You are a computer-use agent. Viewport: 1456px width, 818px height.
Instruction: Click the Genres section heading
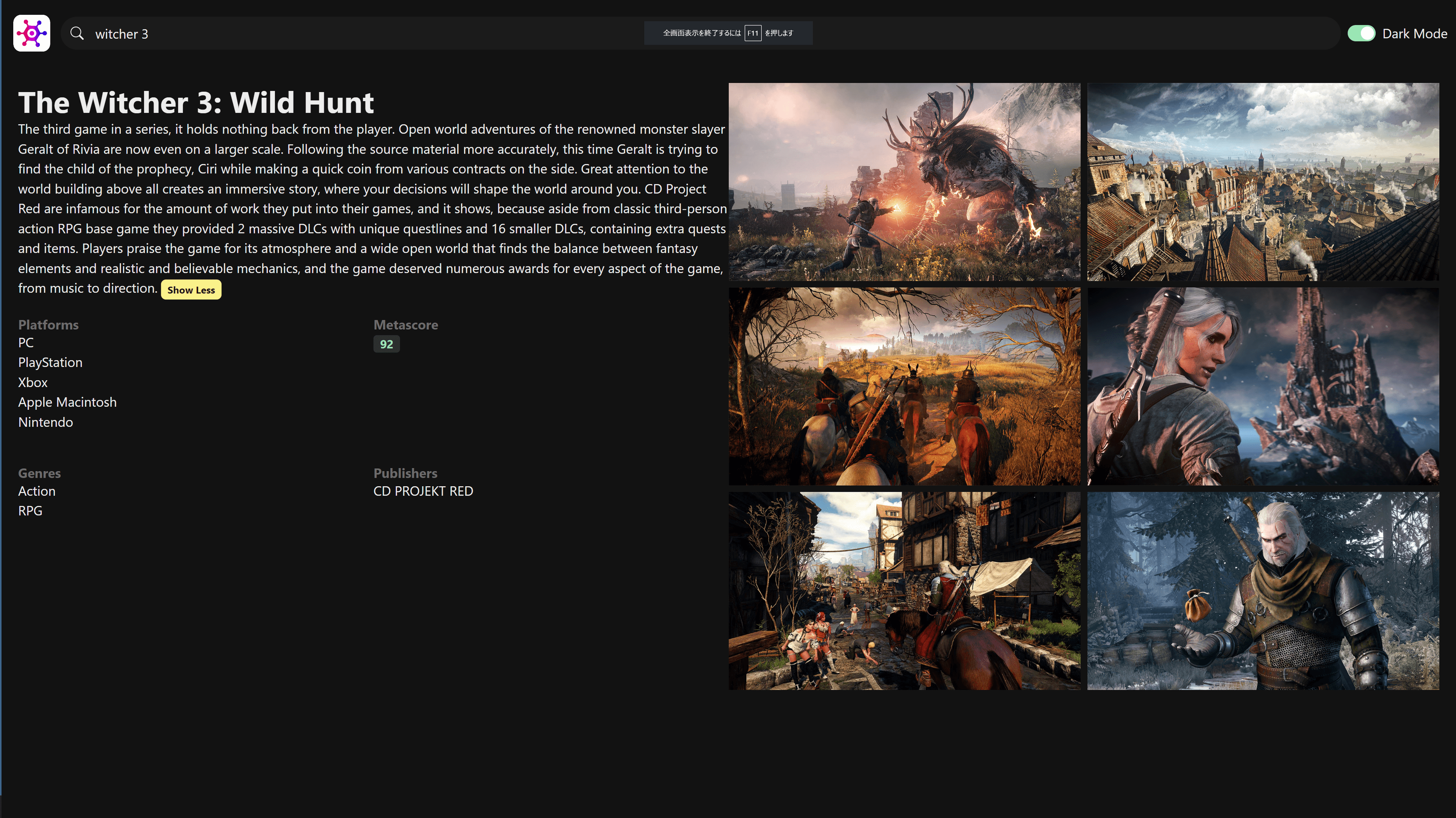(39, 473)
